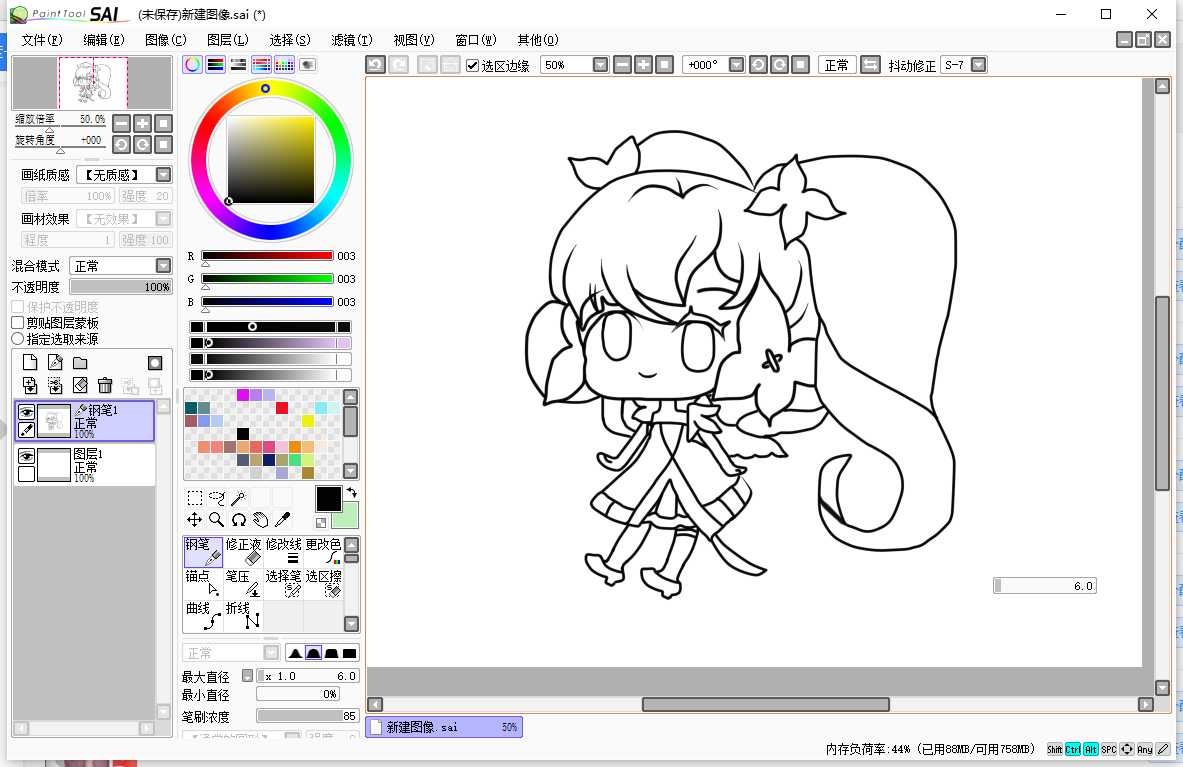The width and height of the screenshot is (1183, 767).
Task: Hide the 图层1 layer
Action: 26,456
